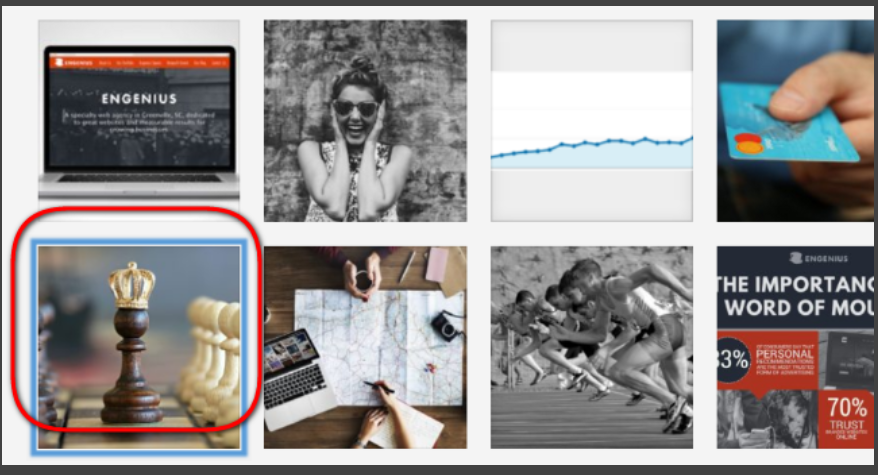Click the crowned chess pawn image
This screenshot has height=475, width=878.
(x=139, y=347)
